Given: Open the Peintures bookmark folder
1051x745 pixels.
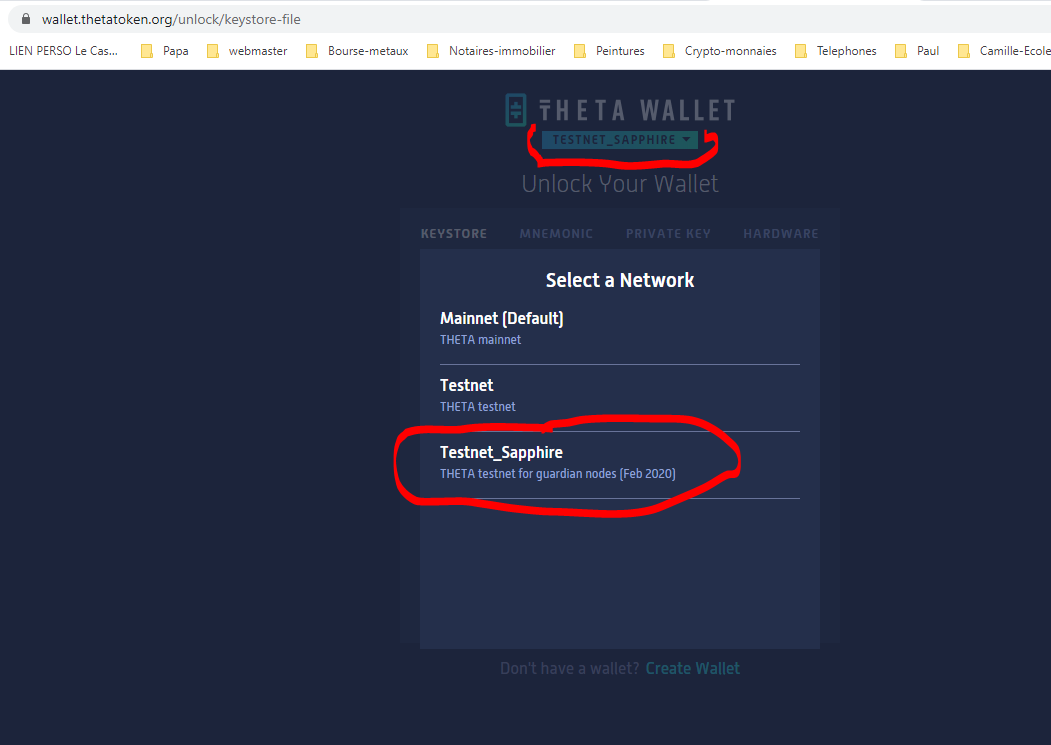Looking at the screenshot, I should click(x=609, y=51).
